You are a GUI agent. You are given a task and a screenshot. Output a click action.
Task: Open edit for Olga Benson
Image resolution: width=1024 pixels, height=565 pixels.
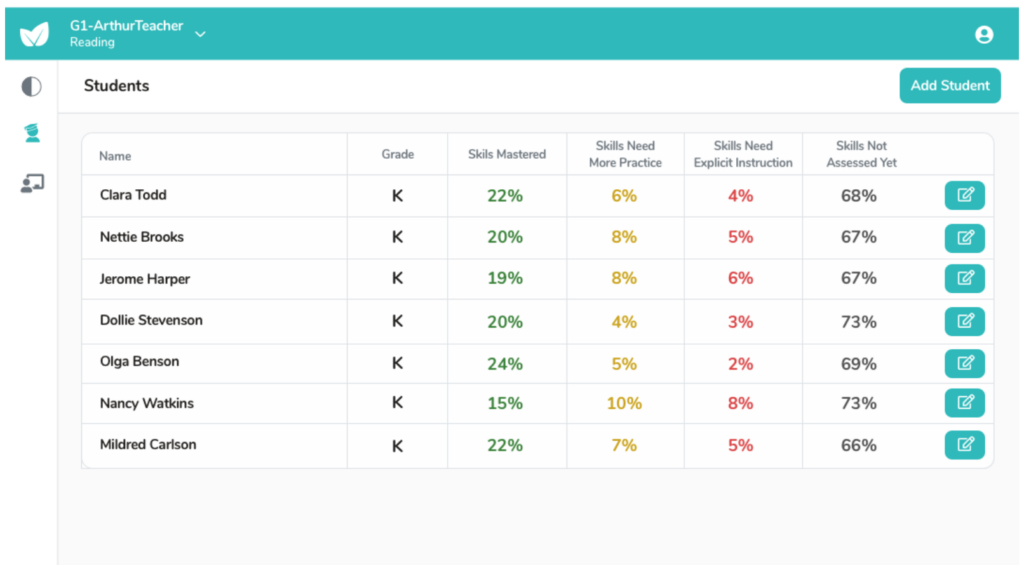point(964,363)
